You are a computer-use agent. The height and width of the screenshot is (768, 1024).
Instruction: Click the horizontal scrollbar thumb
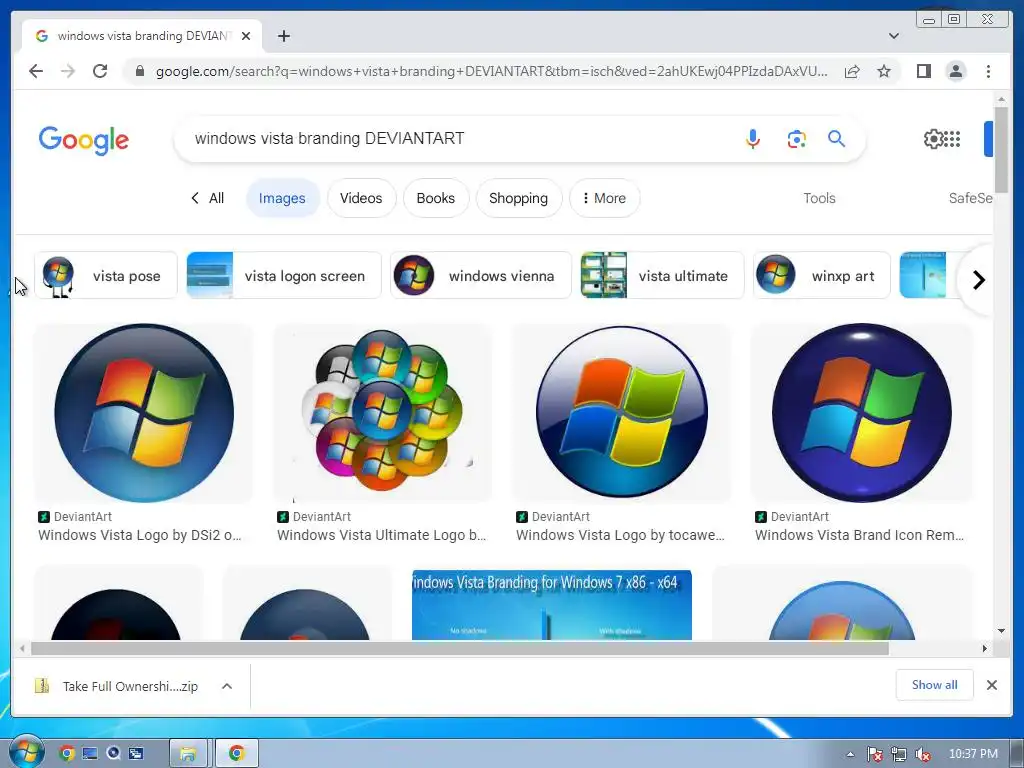click(460, 648)
